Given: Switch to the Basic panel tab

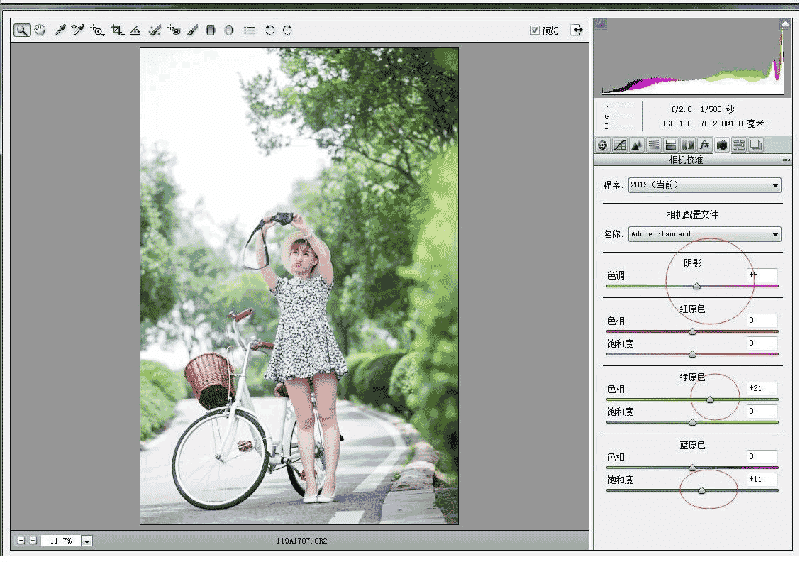Looking at the screenshot, I should pos(602,145).
